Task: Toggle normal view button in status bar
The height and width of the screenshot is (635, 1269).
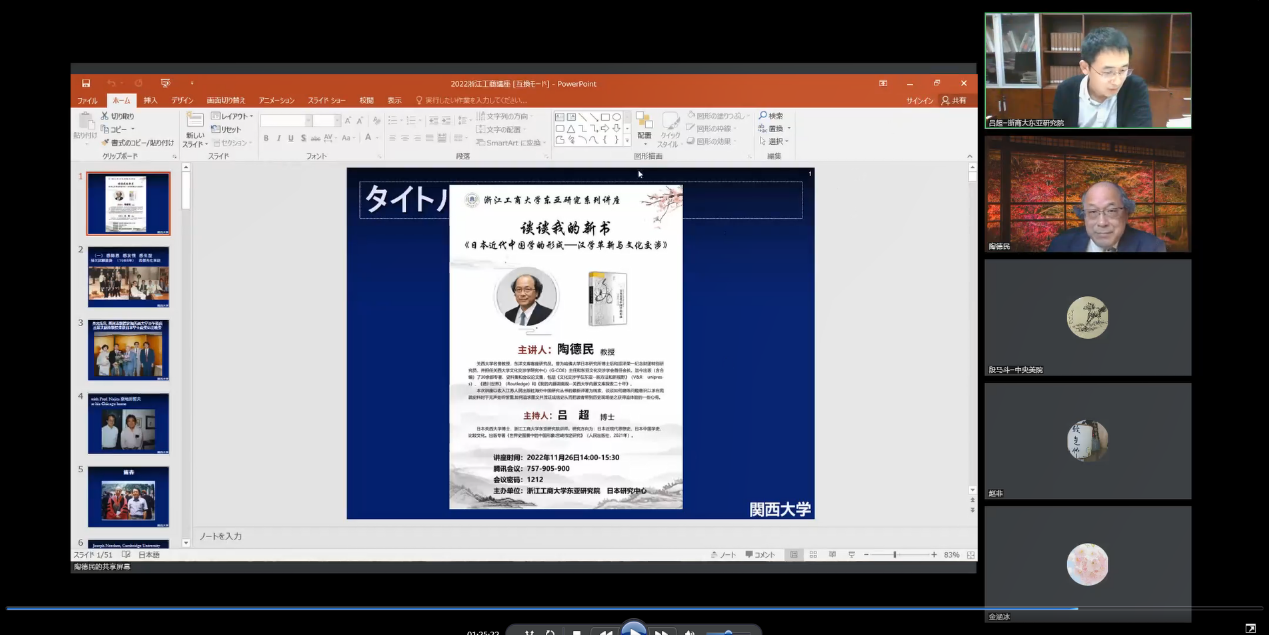Action: pyautogui.click(x=794, y=554)
